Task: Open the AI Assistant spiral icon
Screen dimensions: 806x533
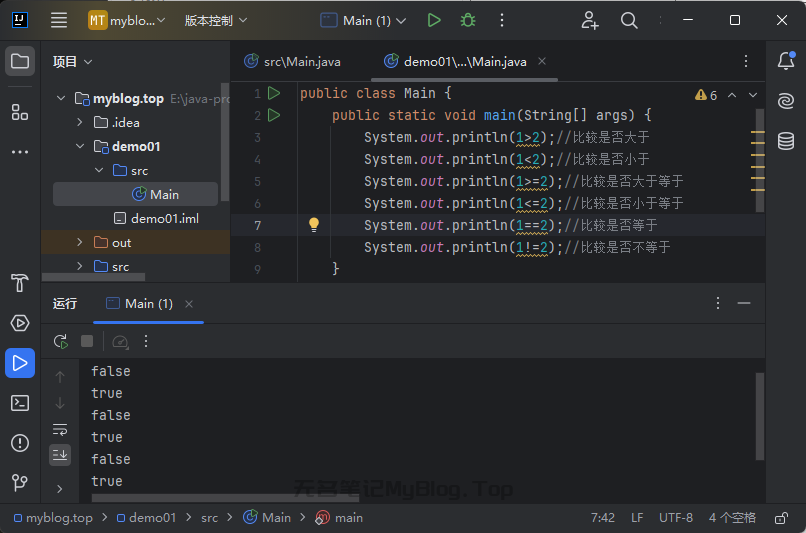Action: pos(786,101)
